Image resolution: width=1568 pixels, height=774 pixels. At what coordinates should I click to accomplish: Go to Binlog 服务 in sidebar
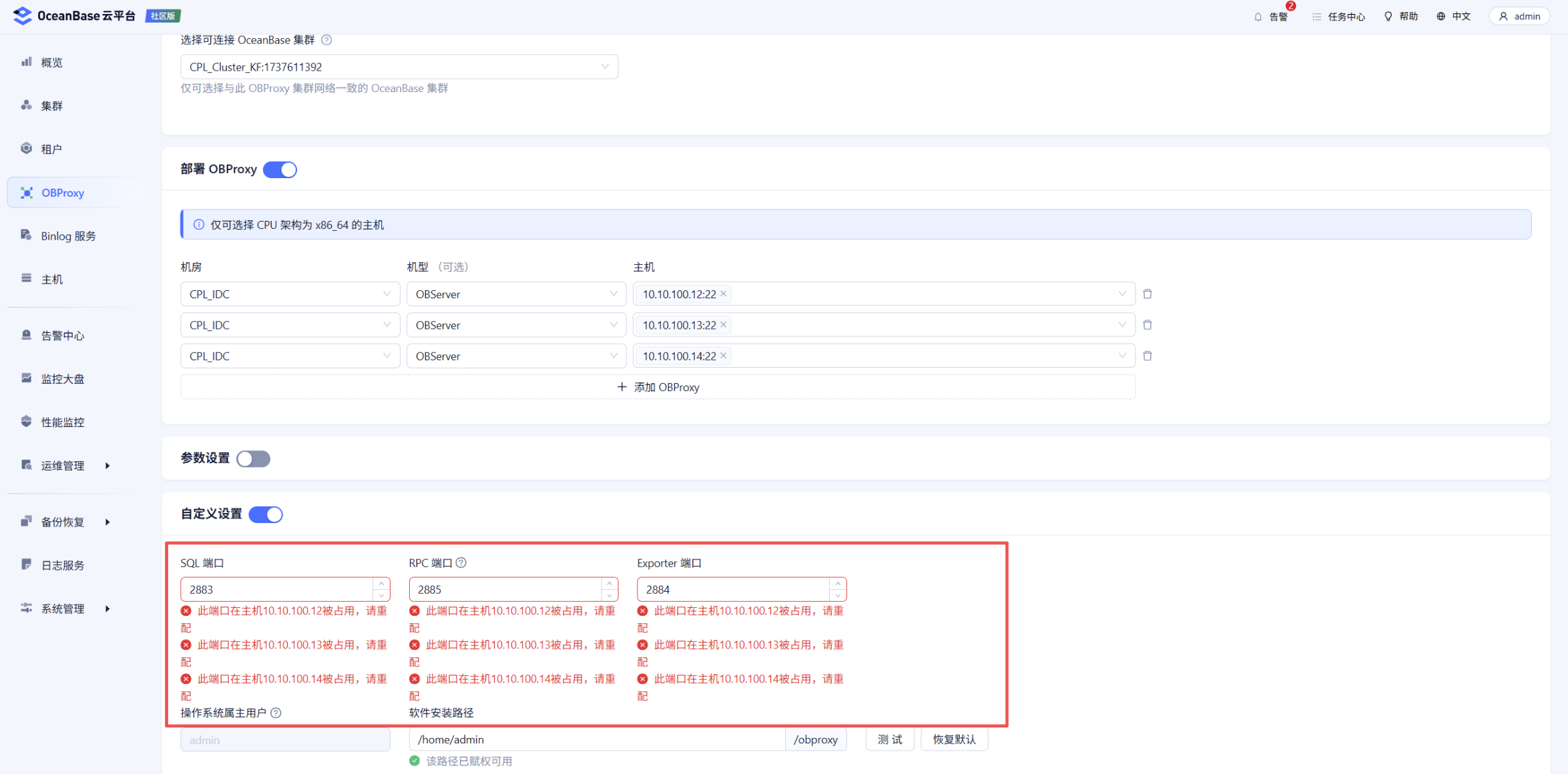point(68,236)
